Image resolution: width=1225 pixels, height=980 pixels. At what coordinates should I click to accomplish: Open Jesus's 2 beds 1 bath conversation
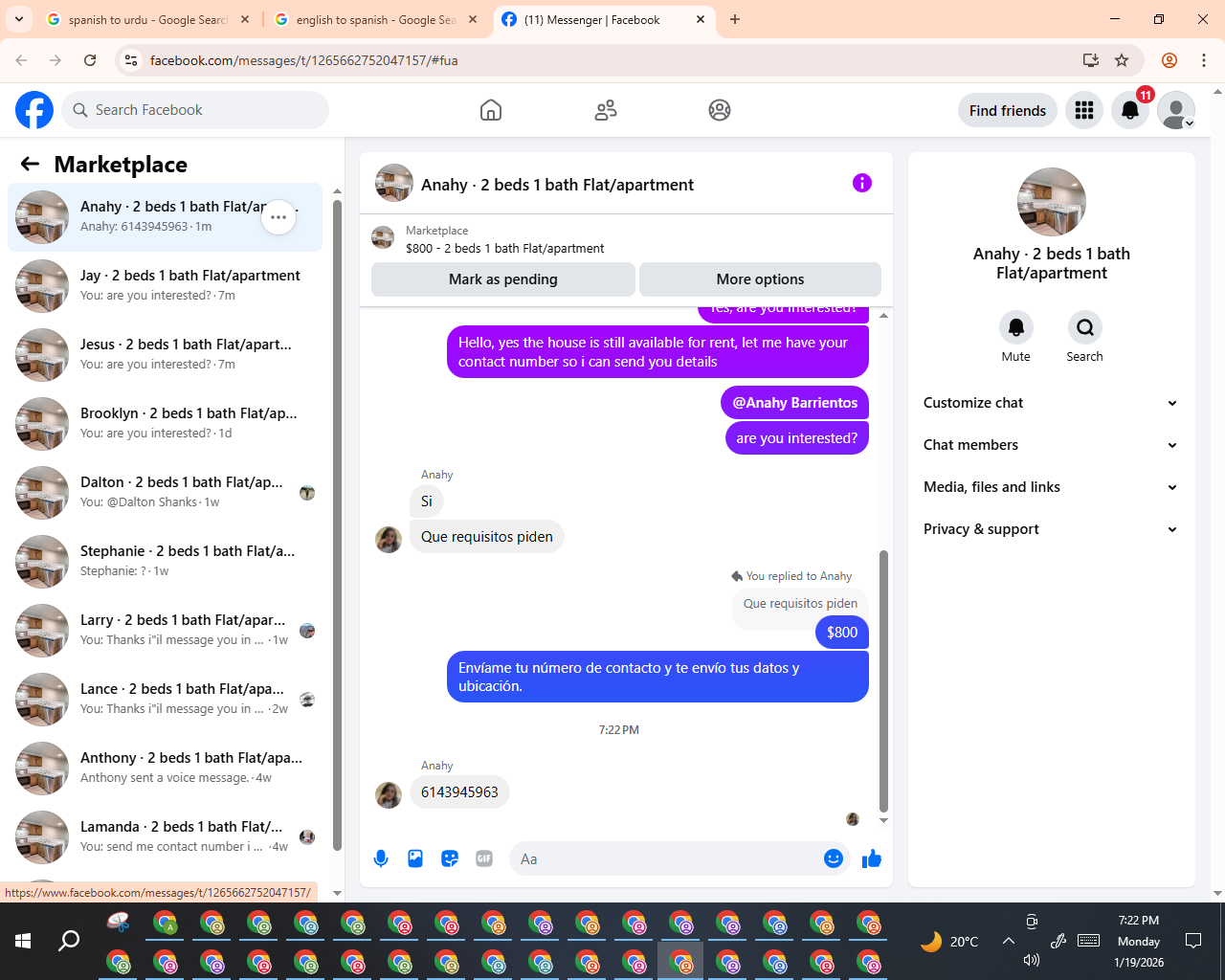click(x=166, y=355)
